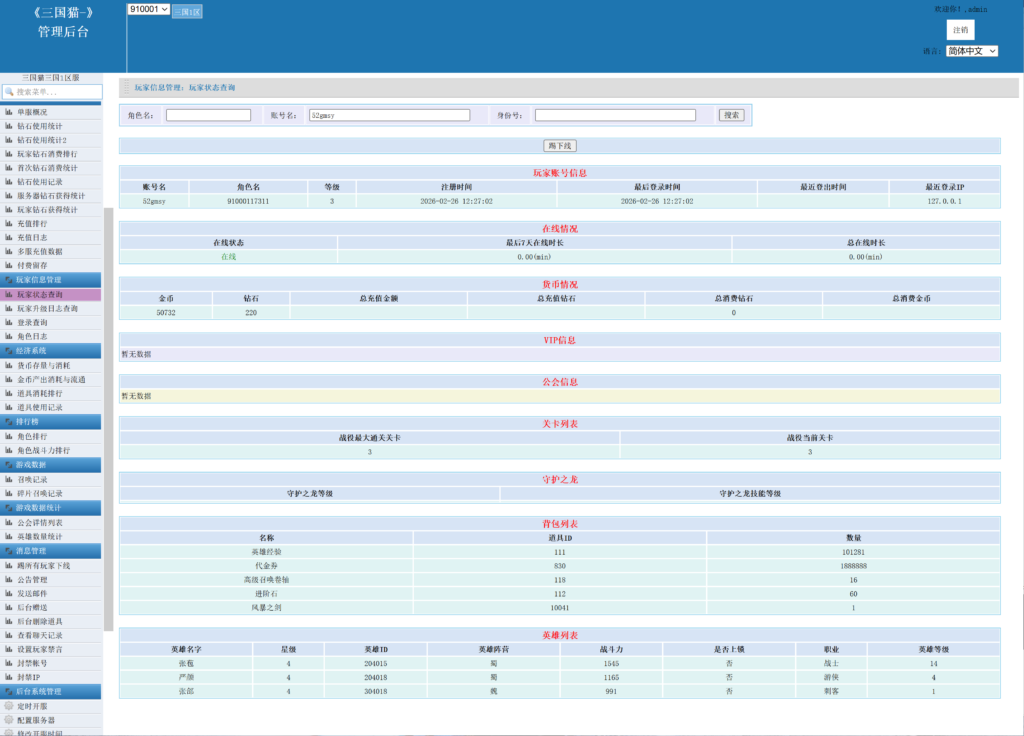Viewport: 1024px width, 736px height.
Task: Click the gear icon beside 定时开服
Action: (x=9, y=706)
